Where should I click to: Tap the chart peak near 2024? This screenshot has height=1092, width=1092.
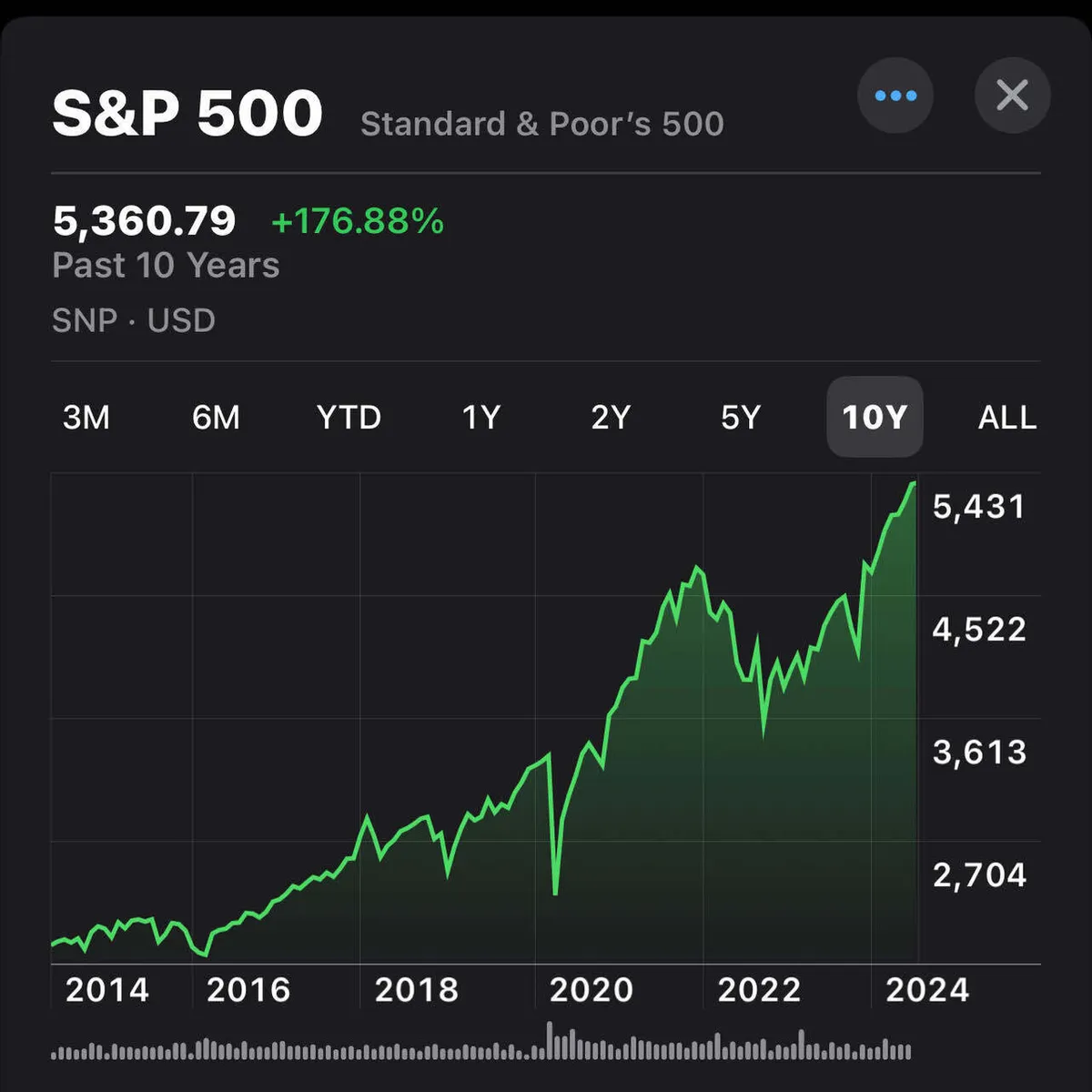point(913,484)
